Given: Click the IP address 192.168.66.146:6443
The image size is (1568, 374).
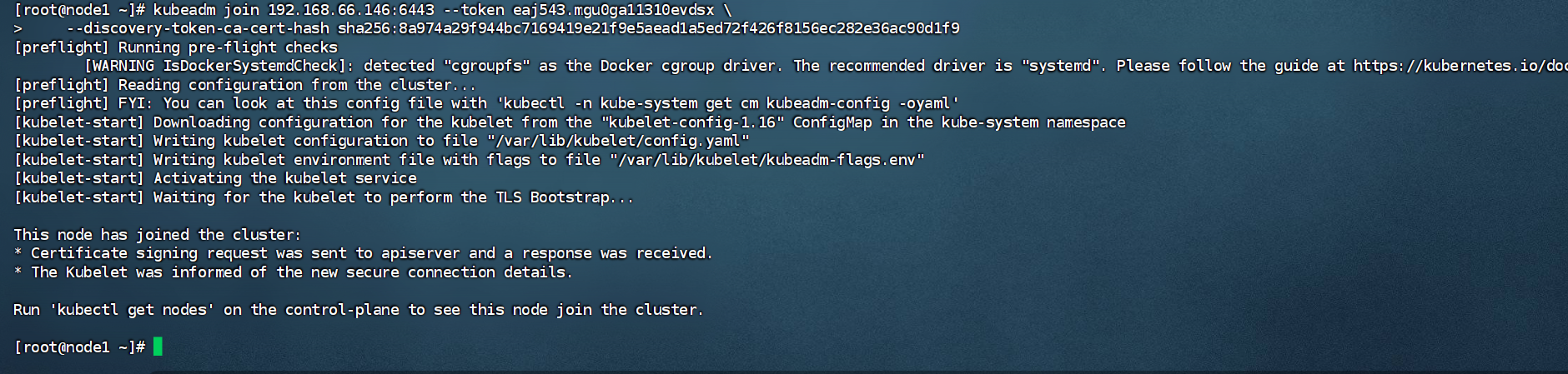Looking at the screenshot, I should (350, 10).
